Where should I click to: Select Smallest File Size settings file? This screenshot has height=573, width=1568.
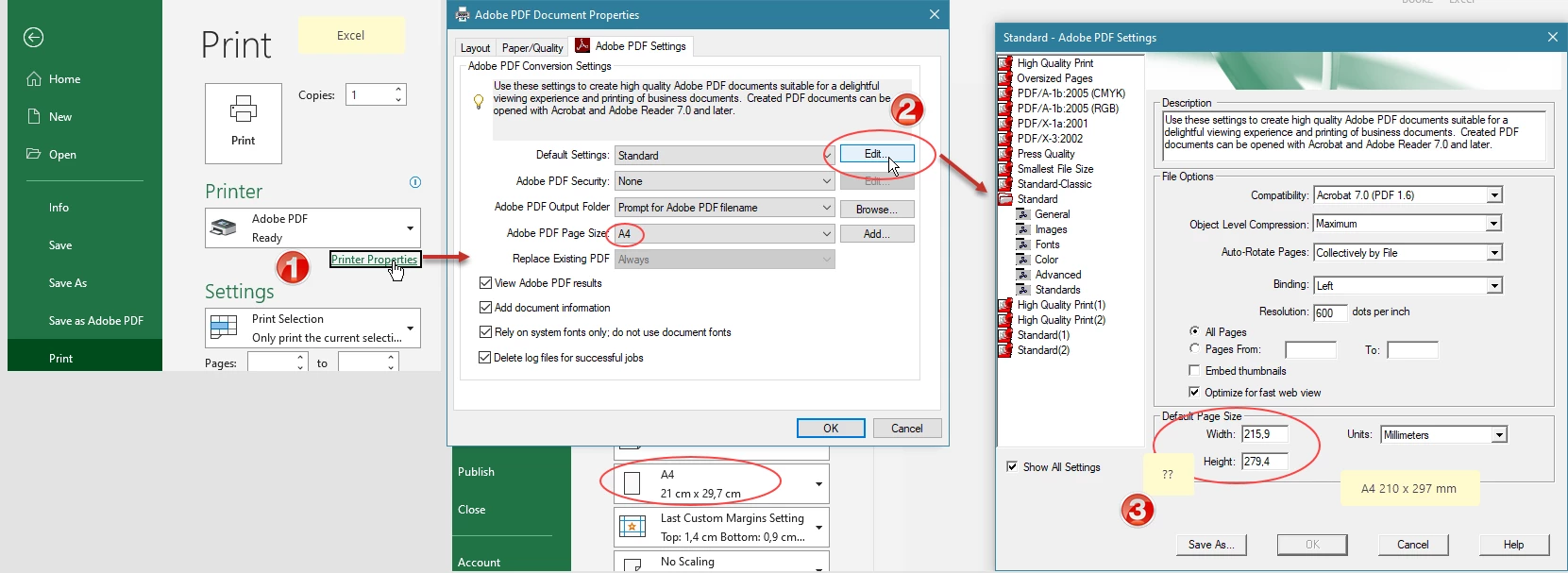click(x=1054, y=169)
